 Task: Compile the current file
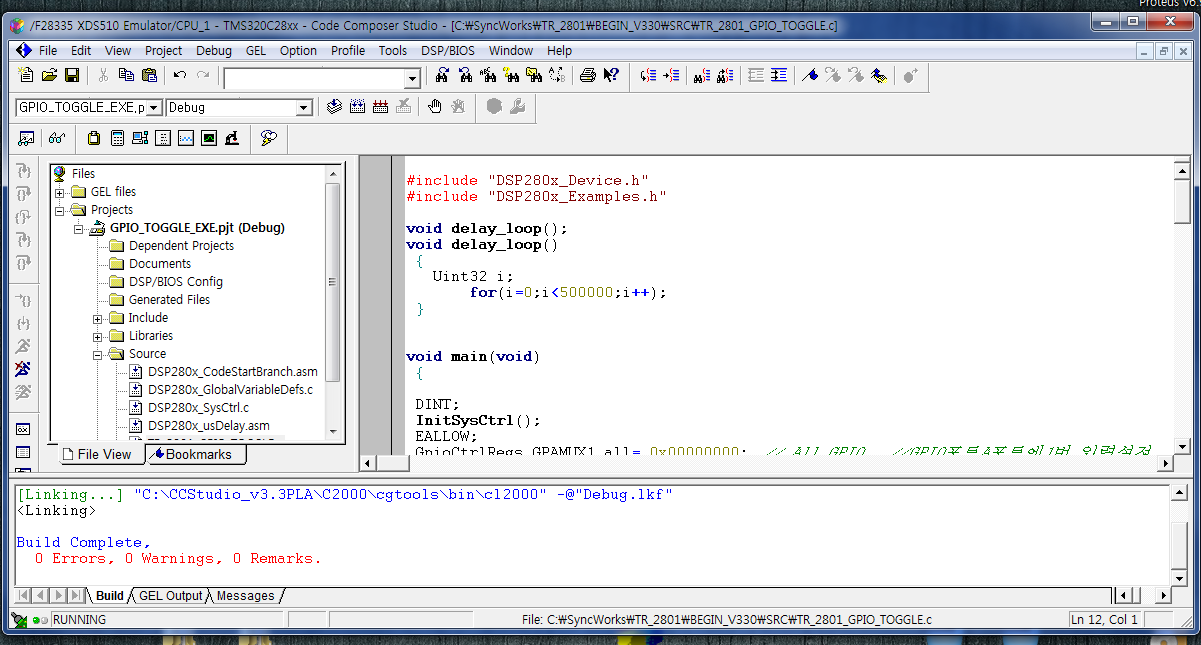pyautogui.click(x=334, y=107)
